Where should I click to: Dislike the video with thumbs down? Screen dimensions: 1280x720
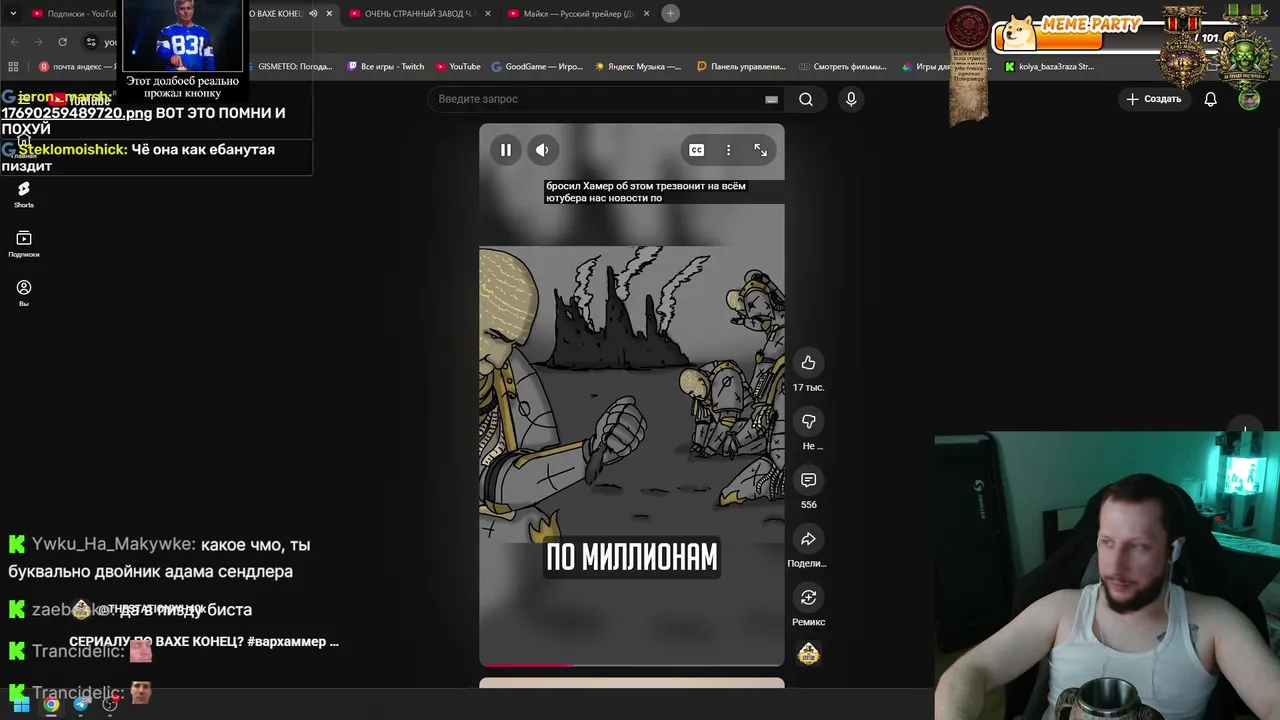pos(808,422)
